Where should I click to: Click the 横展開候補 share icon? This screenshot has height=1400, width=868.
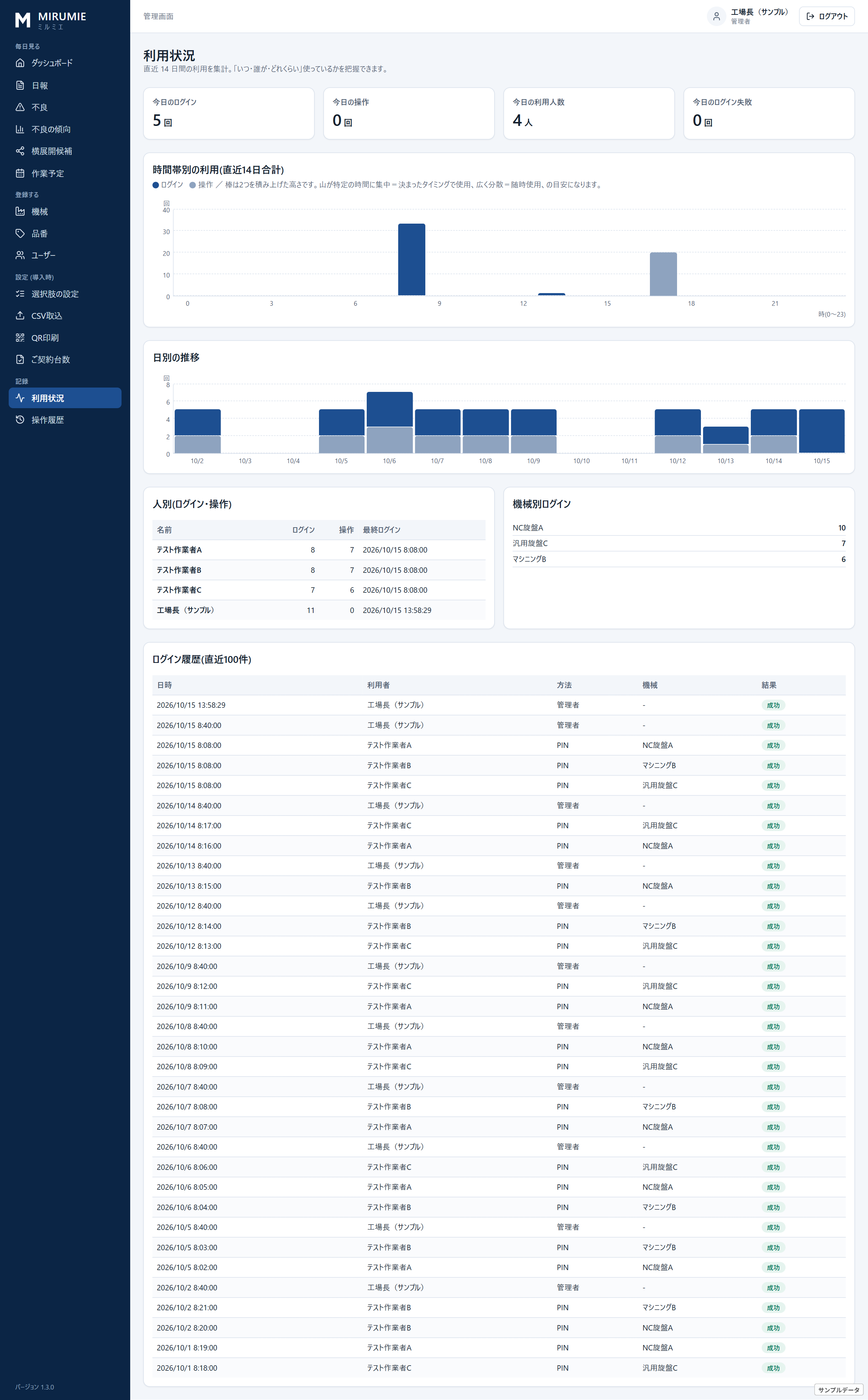[20, 151]
